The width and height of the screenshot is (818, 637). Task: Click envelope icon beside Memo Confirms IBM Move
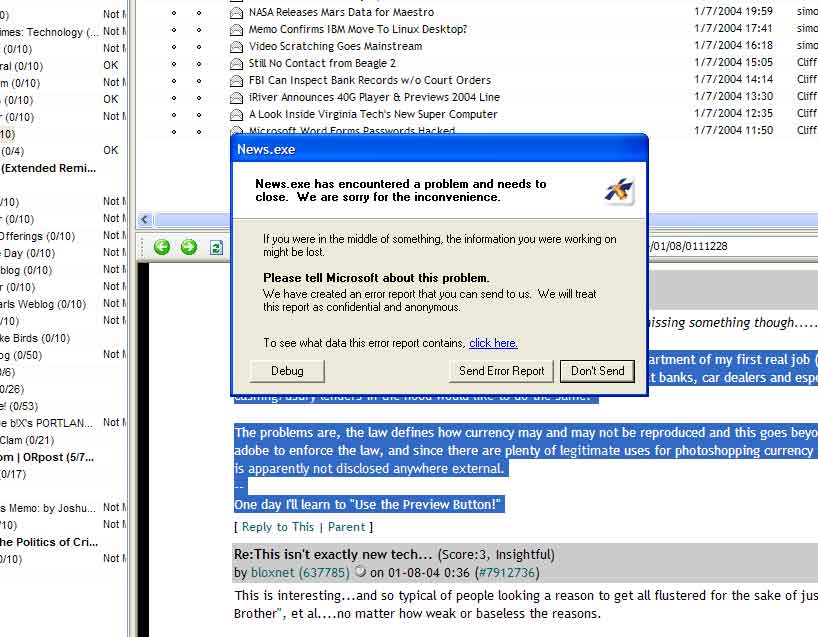point(236,30)
